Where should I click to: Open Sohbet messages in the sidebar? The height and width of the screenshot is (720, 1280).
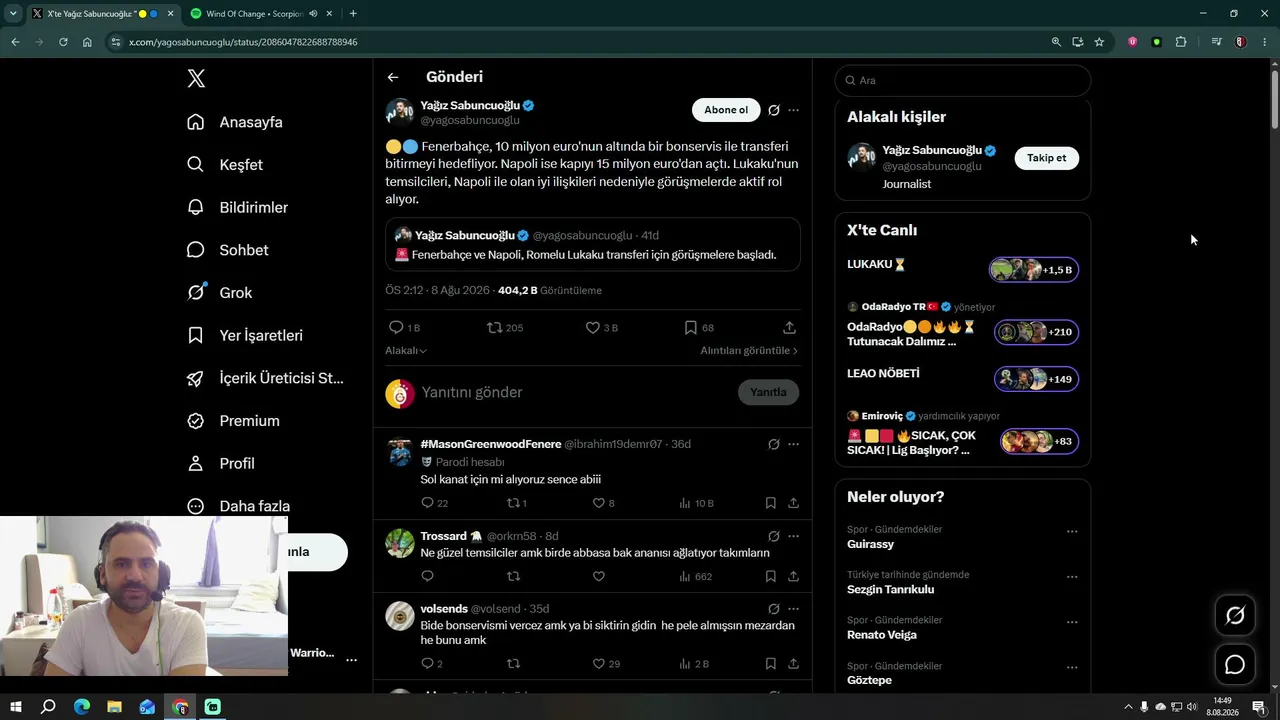[x=227, y=250]
